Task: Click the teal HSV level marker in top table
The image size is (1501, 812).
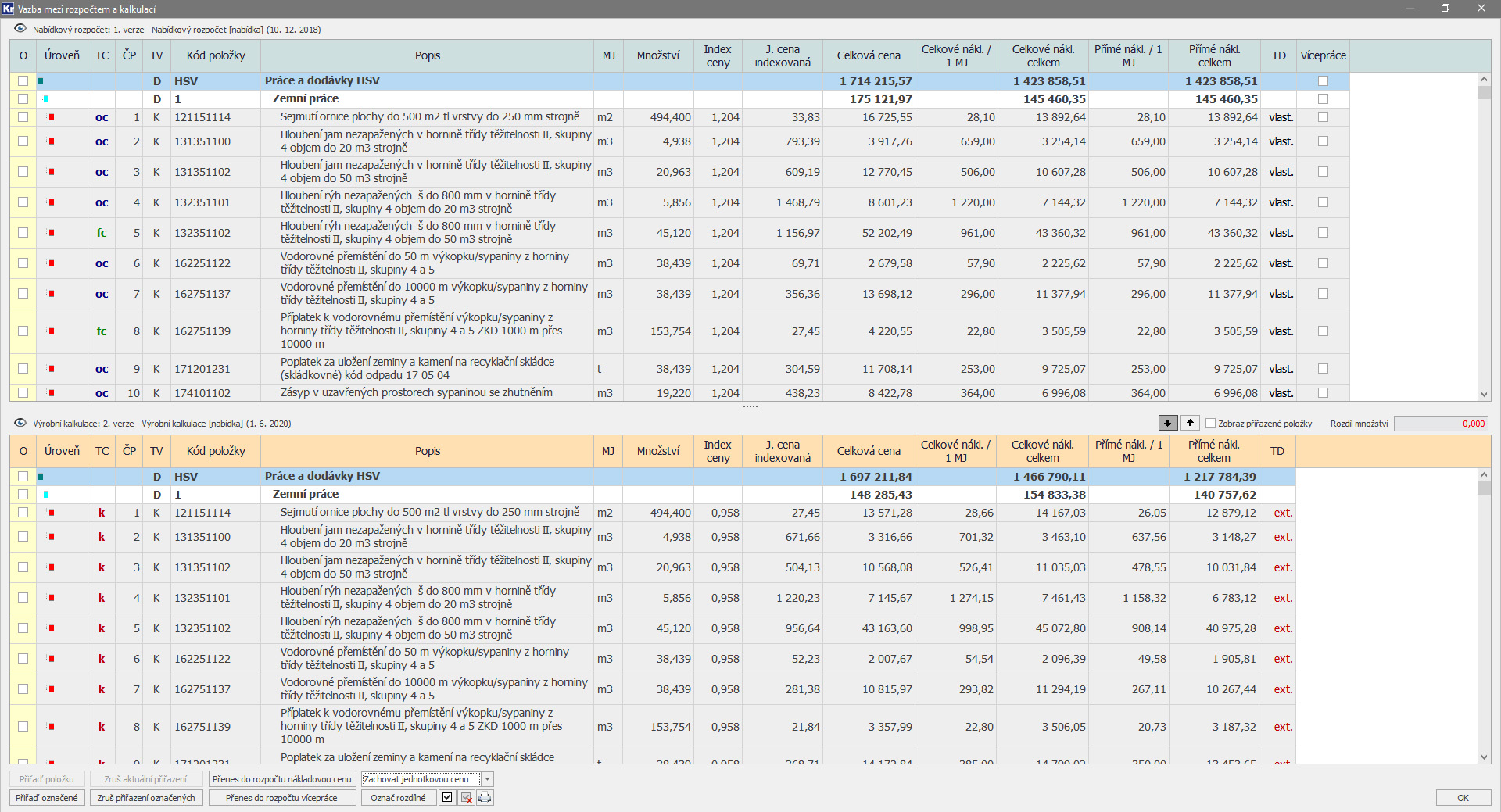Action: (41, 81)
